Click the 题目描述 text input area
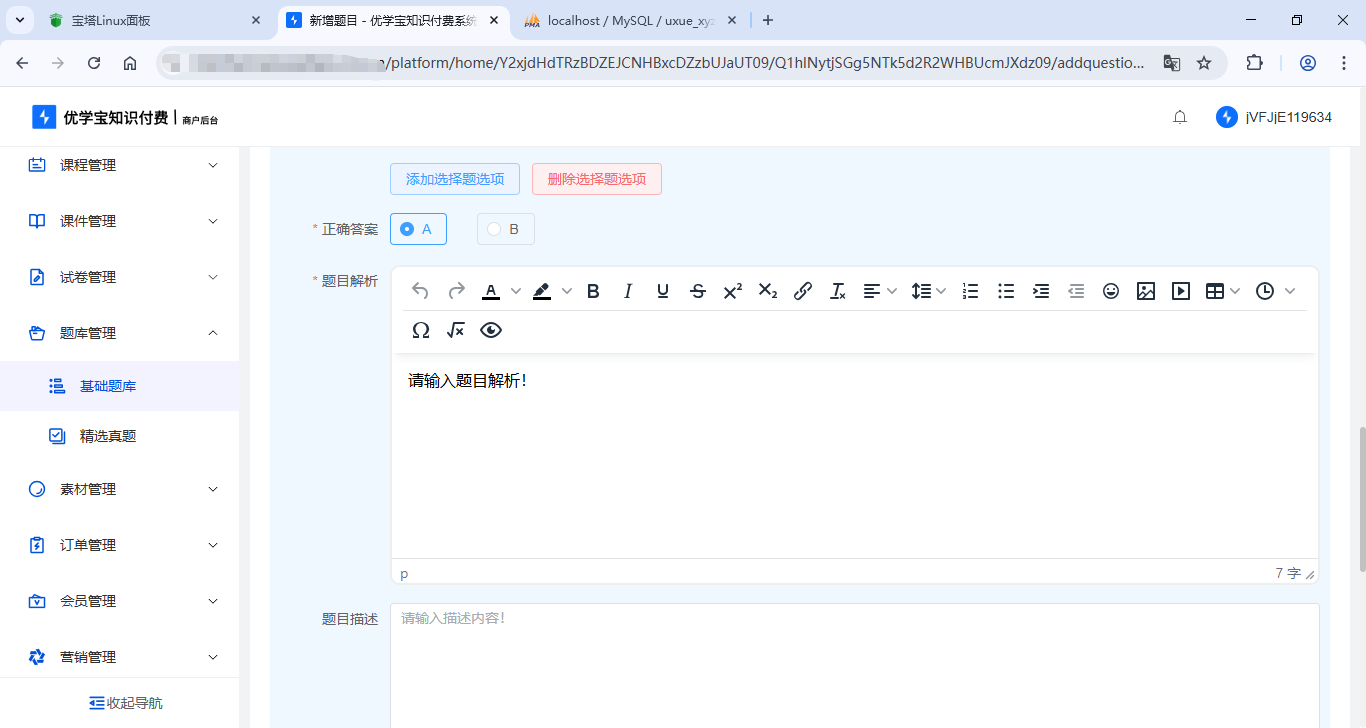 point(854,660)
